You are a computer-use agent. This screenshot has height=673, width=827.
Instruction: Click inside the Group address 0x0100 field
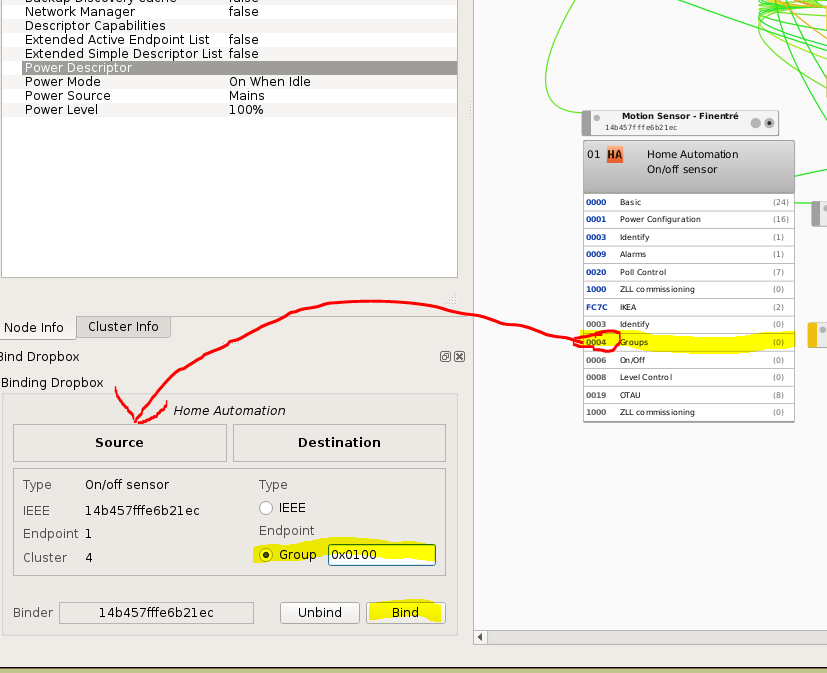[x=381, y=554]
